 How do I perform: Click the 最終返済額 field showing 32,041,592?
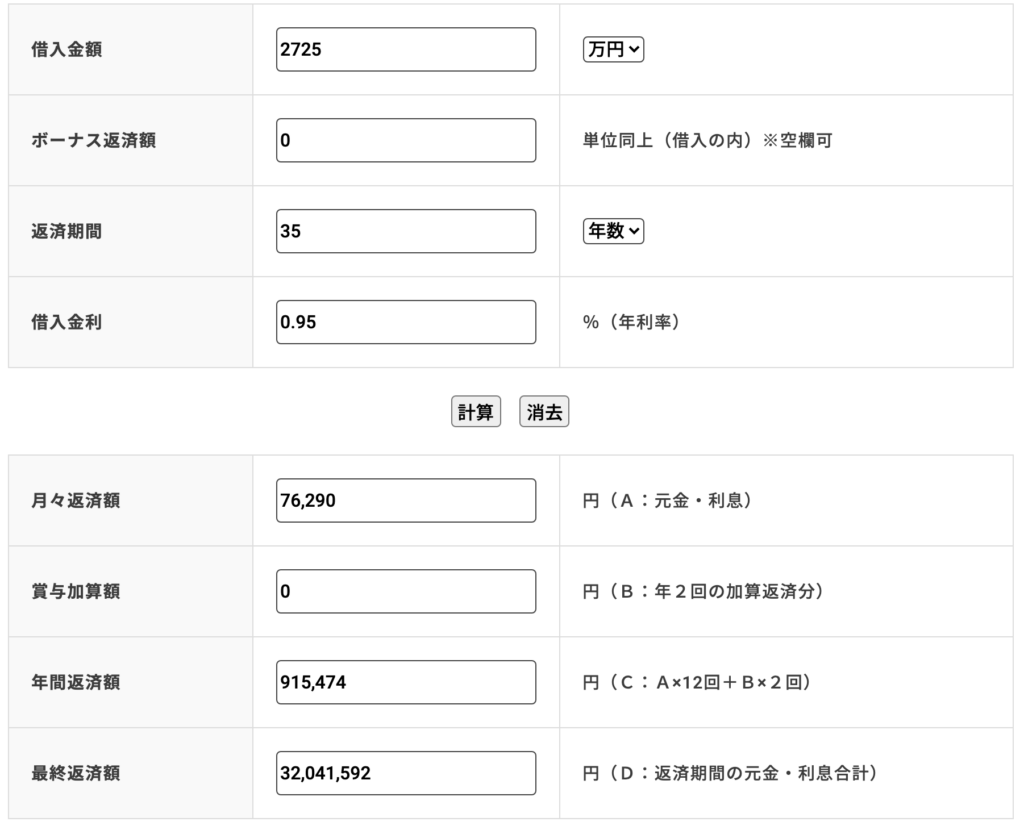coord(406,773)
